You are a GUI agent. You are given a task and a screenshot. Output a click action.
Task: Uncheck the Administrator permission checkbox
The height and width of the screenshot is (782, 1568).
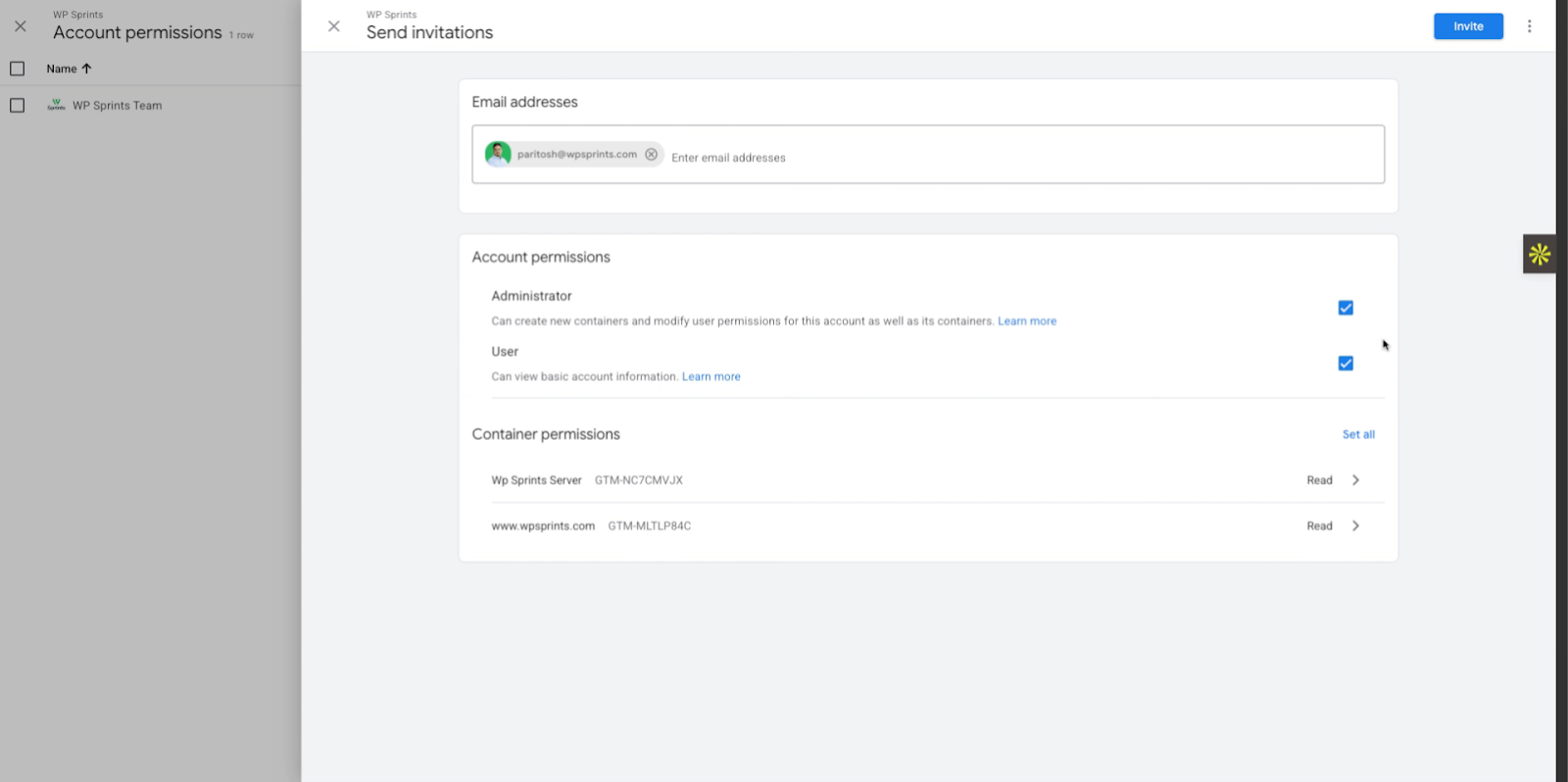pyautogui.click(x=1346, y=308)
